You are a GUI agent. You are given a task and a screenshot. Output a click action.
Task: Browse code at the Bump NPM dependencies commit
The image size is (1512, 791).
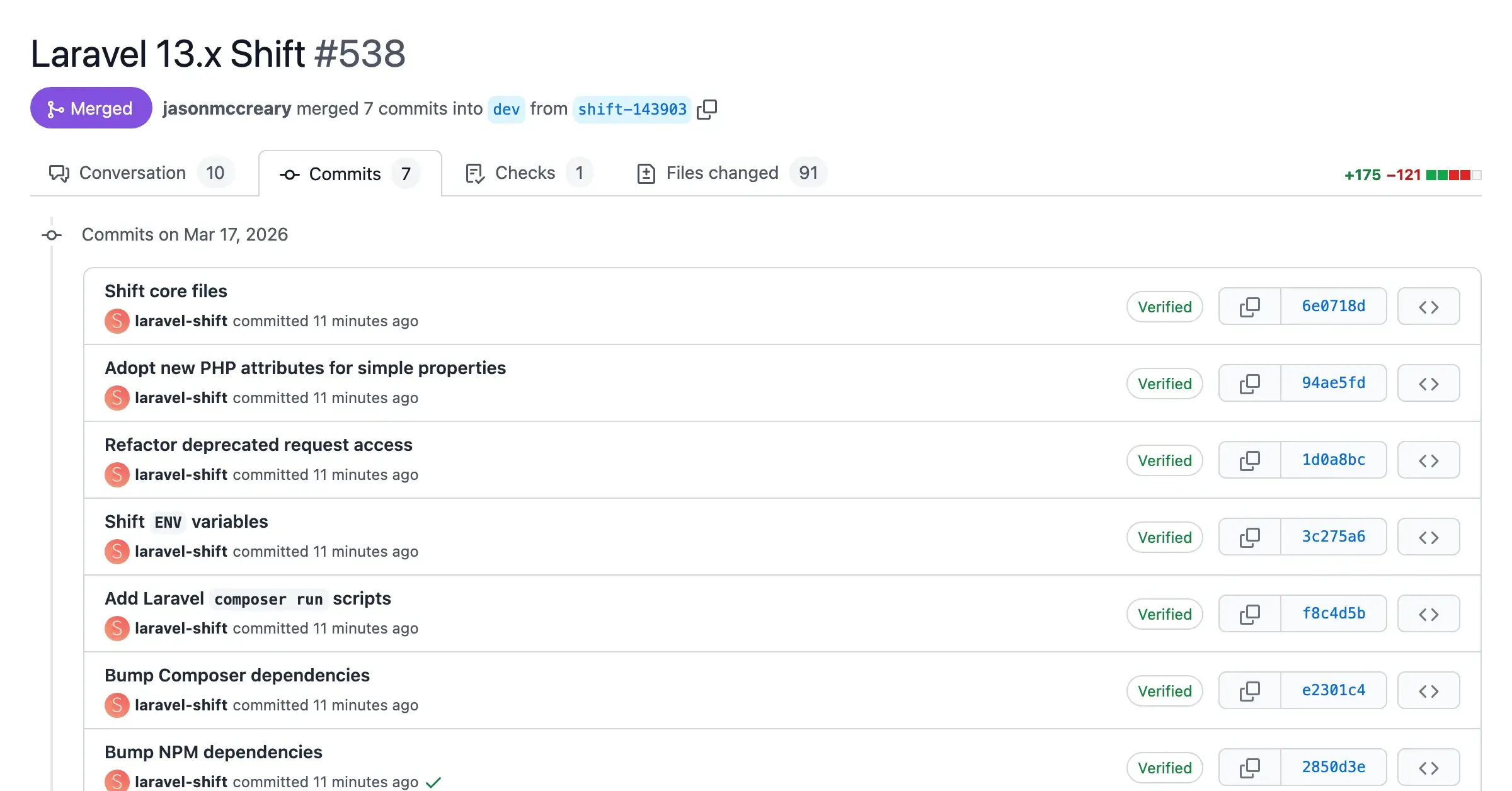pos(1428,767)
